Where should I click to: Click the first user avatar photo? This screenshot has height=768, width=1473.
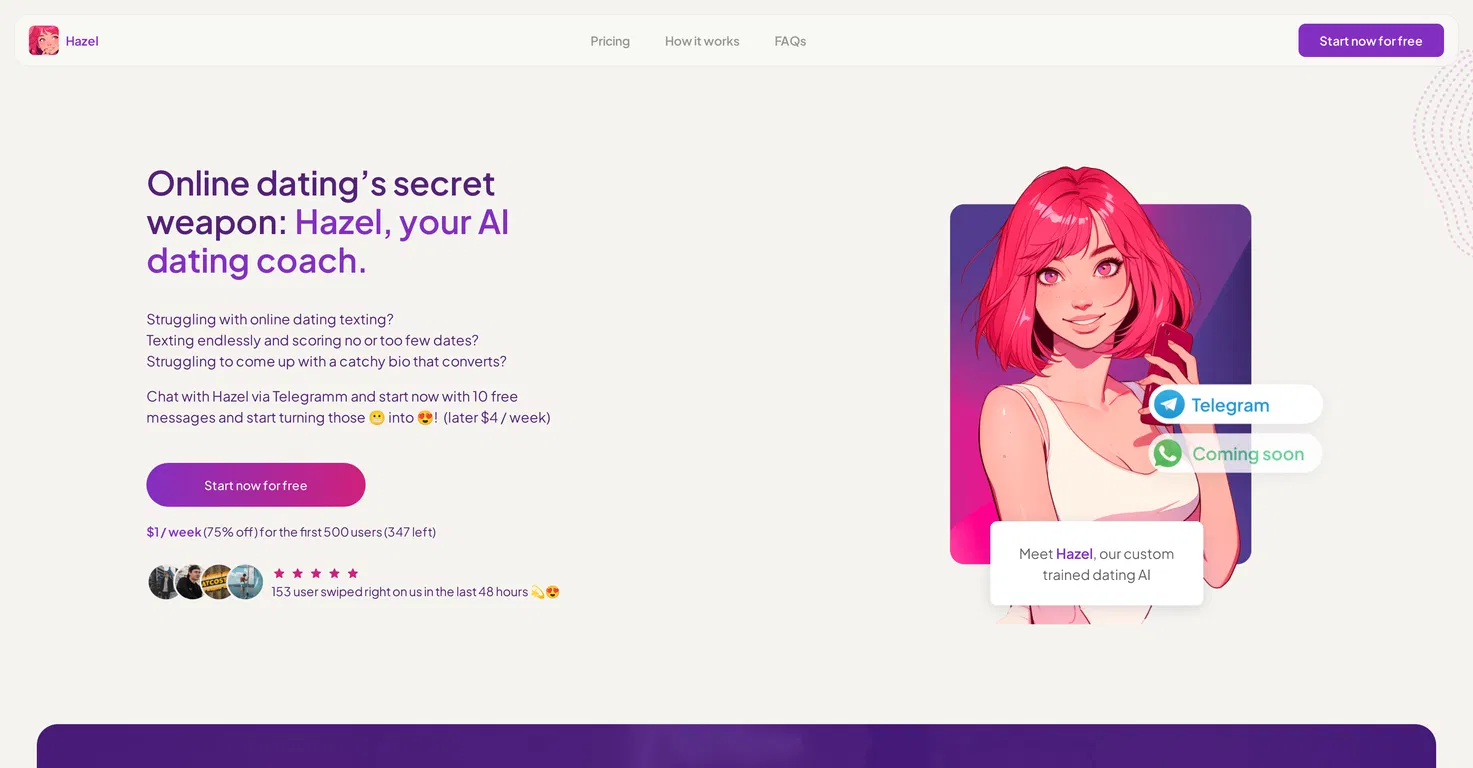[x=162, y=582]
